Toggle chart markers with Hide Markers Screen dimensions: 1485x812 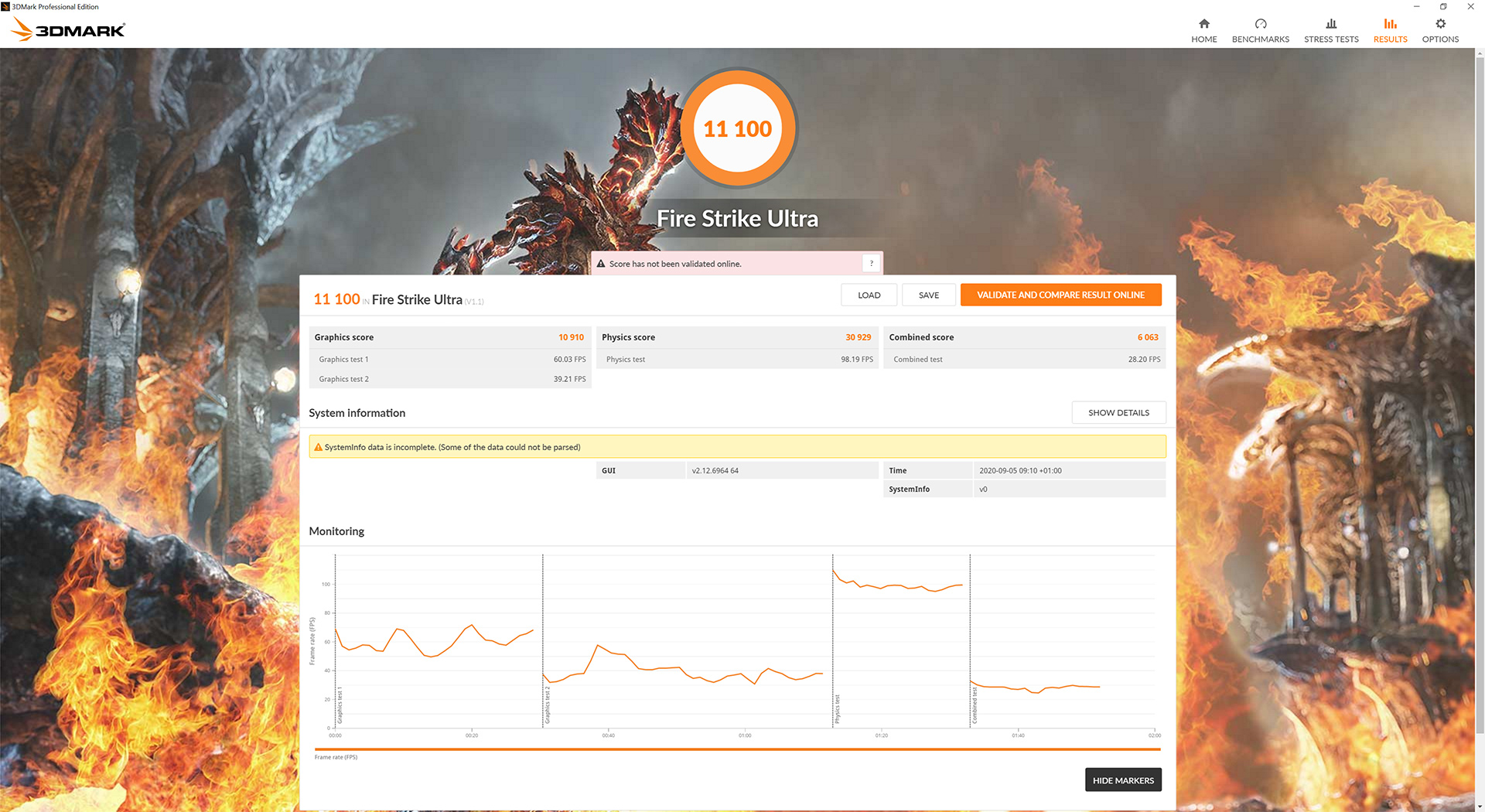point(1123,780)
